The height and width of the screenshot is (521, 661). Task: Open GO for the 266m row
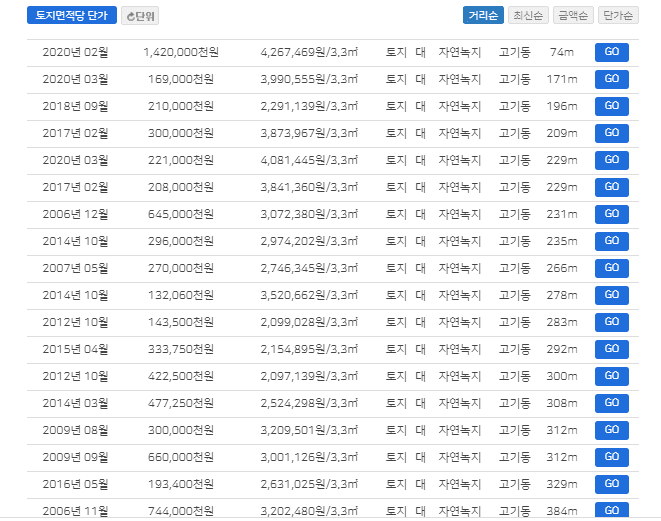612,268
